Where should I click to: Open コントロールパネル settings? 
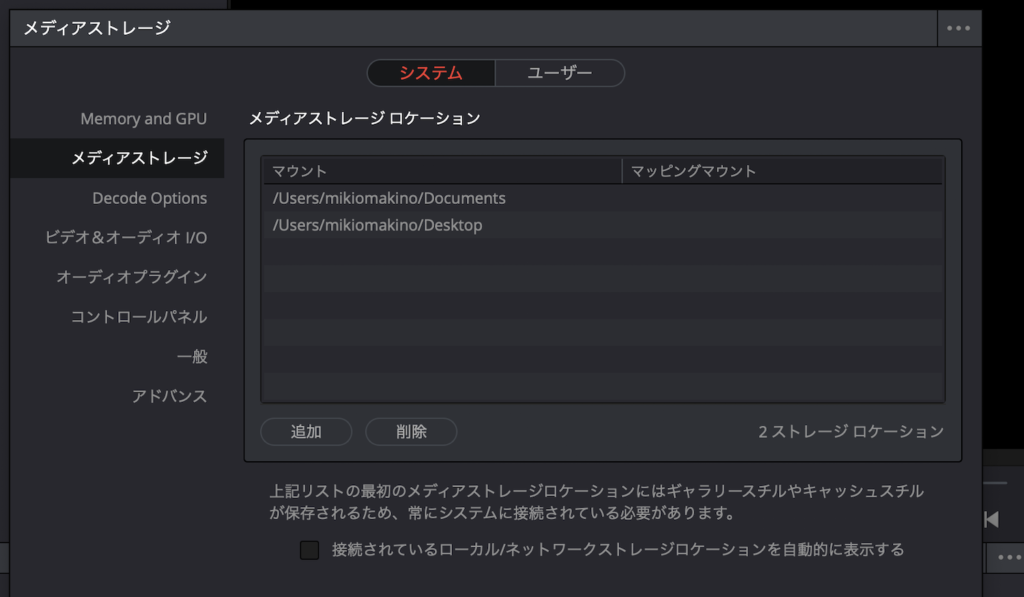point(139,317)
